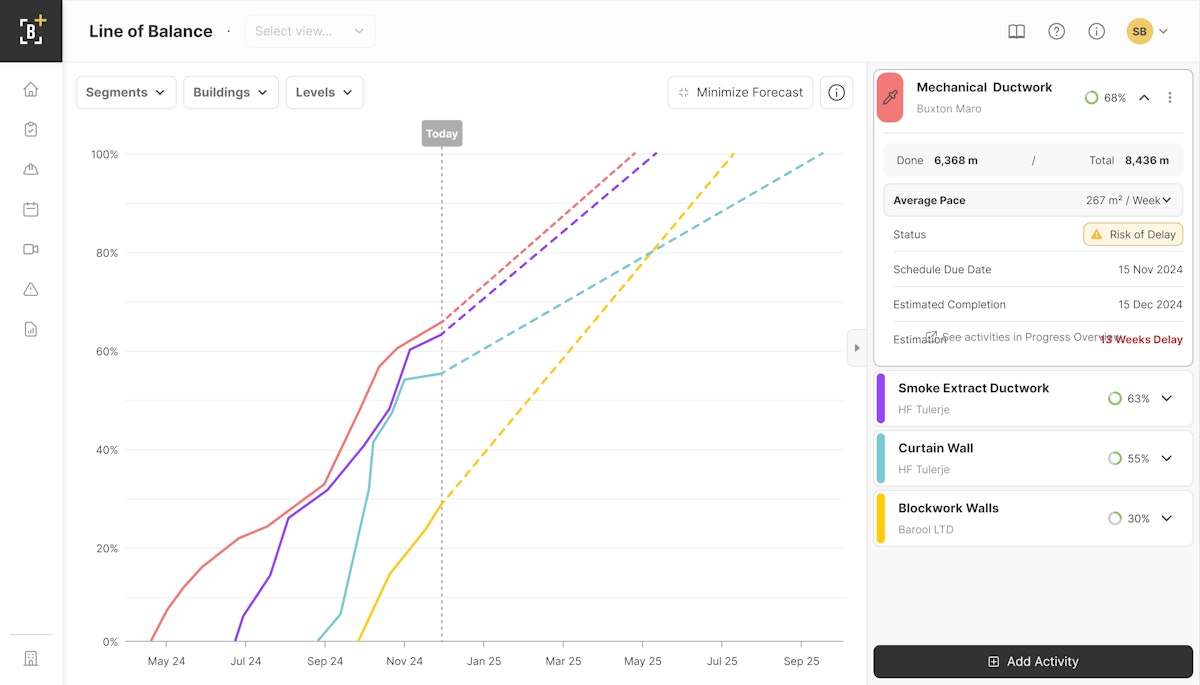Screen dimensions: 1200x685
Task: Open the reports chart icon in sidebar
Action: [x=31, y=329]
